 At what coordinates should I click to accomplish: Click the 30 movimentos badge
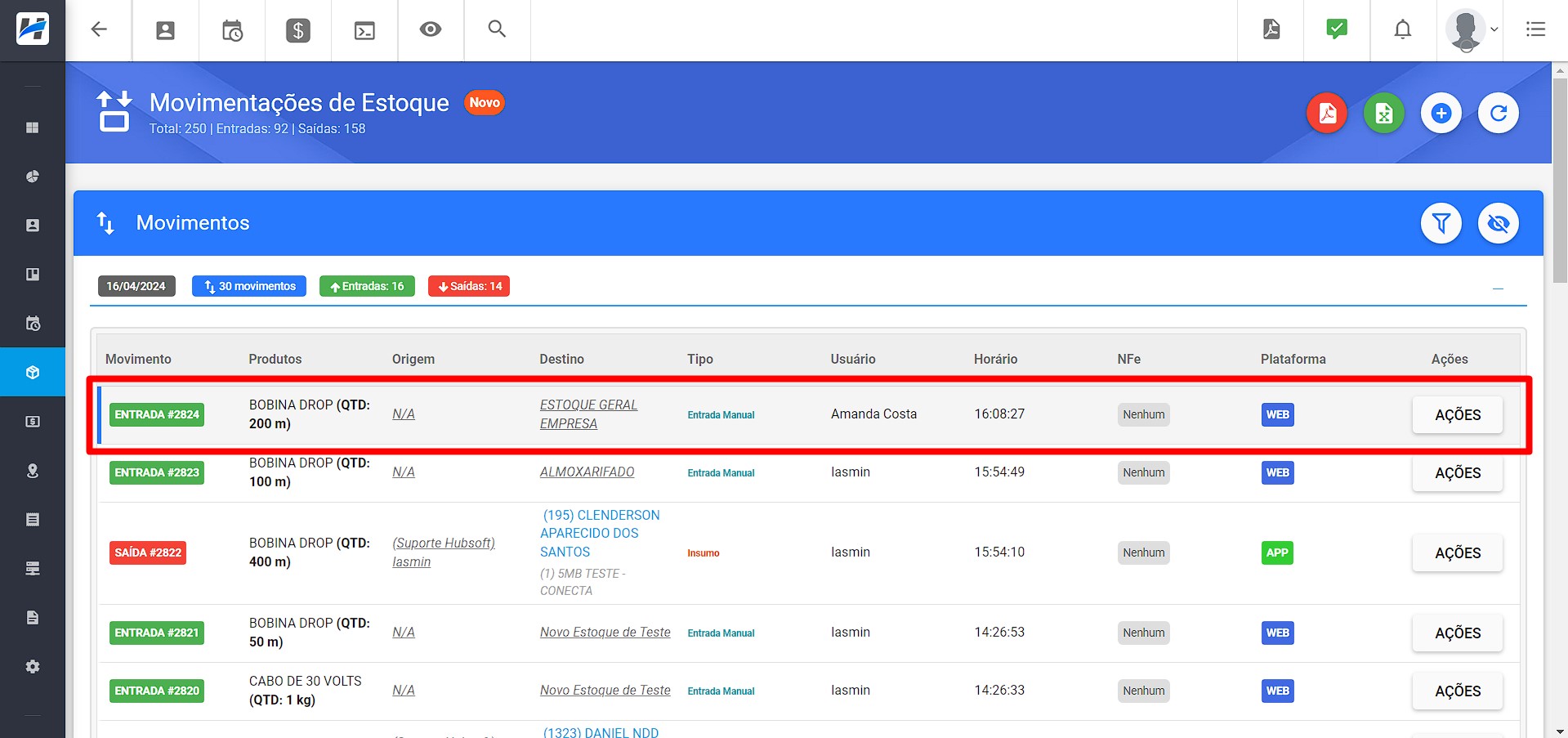(249, 286)
